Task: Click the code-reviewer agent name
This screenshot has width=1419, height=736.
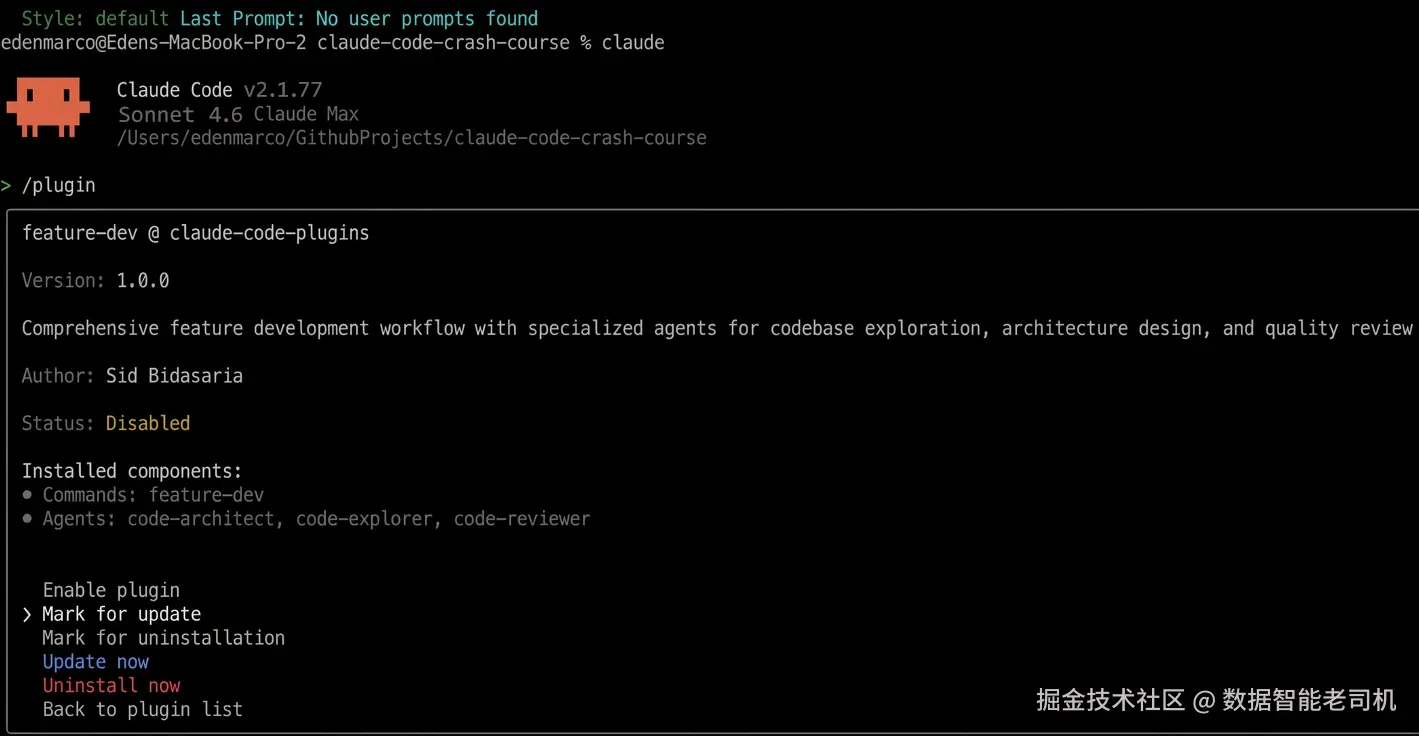Action: [521, 519]
